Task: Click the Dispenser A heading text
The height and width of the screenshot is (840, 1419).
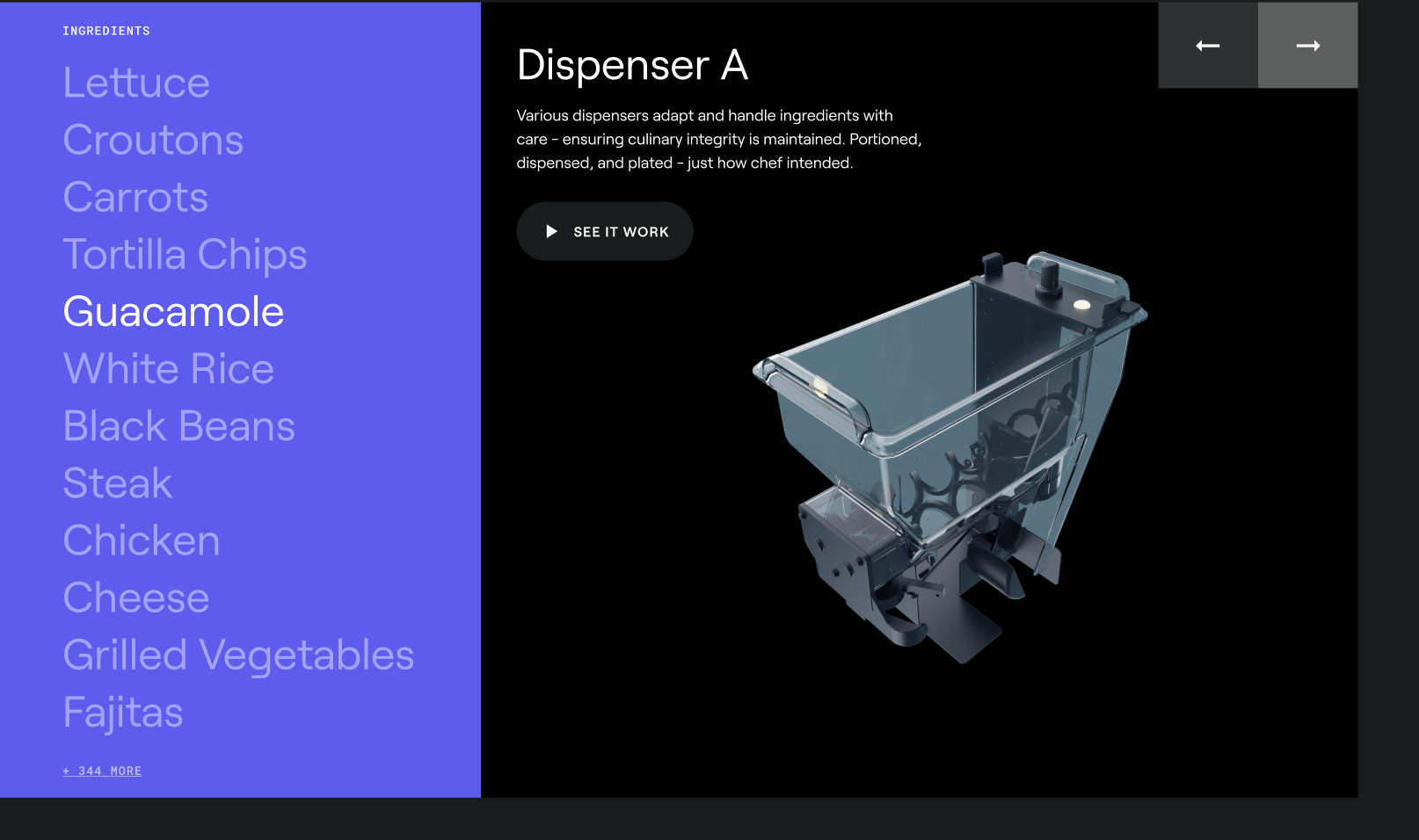Action: (x=632, y=65)
